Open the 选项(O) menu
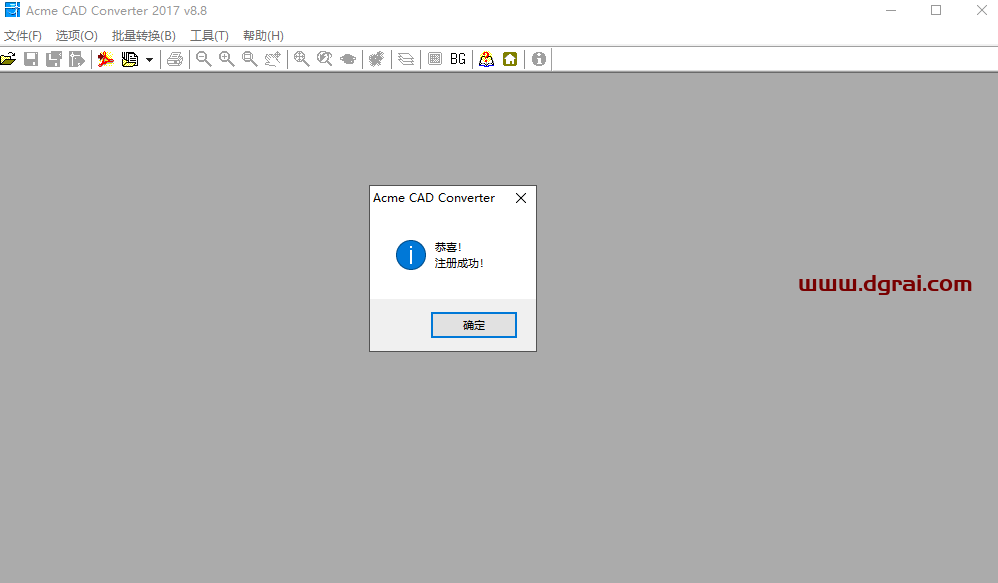This screenshot has width=998, height=583. click(x=76, y=36)
